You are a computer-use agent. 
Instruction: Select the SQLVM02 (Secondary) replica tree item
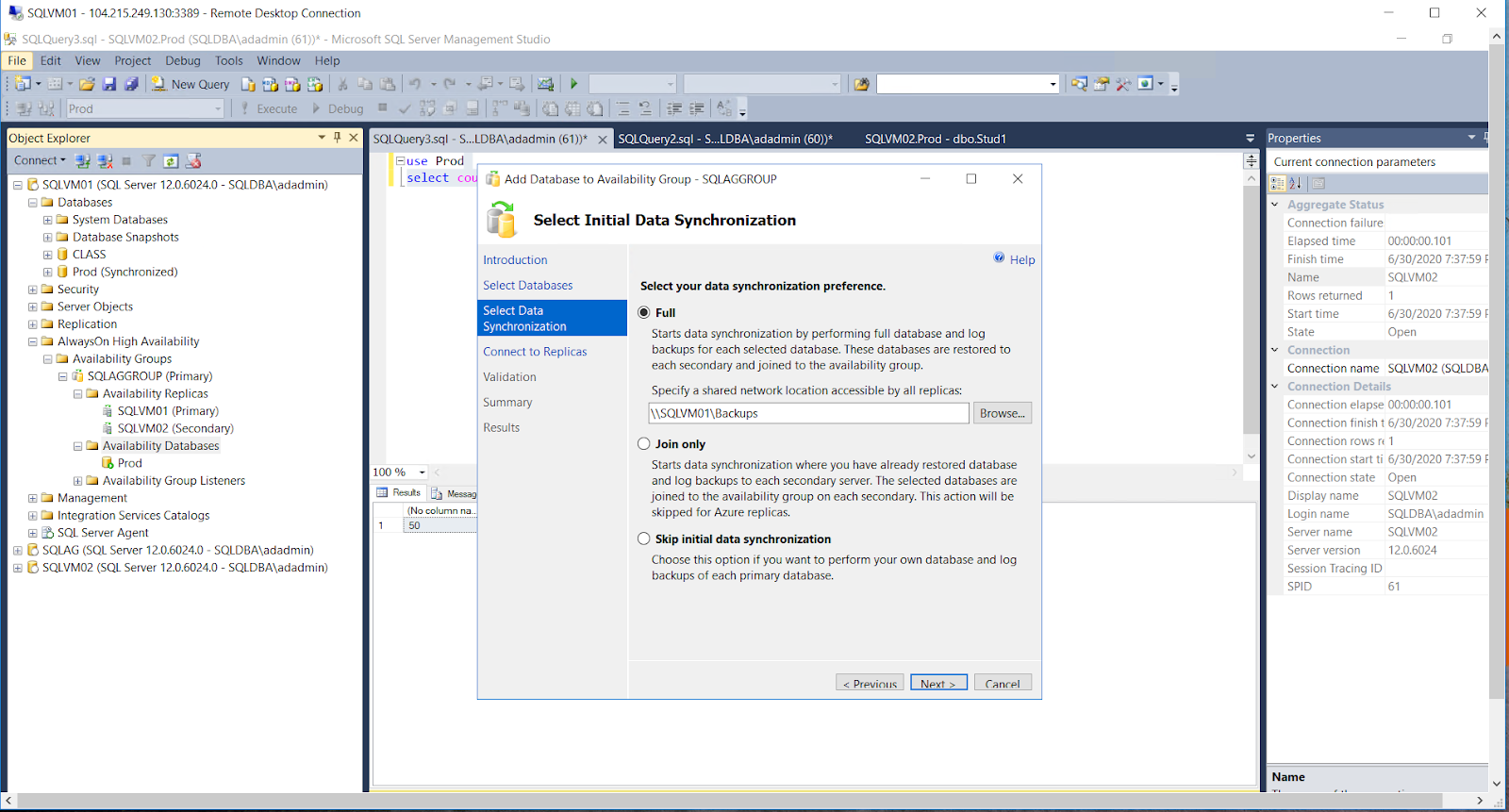(175, 428)
